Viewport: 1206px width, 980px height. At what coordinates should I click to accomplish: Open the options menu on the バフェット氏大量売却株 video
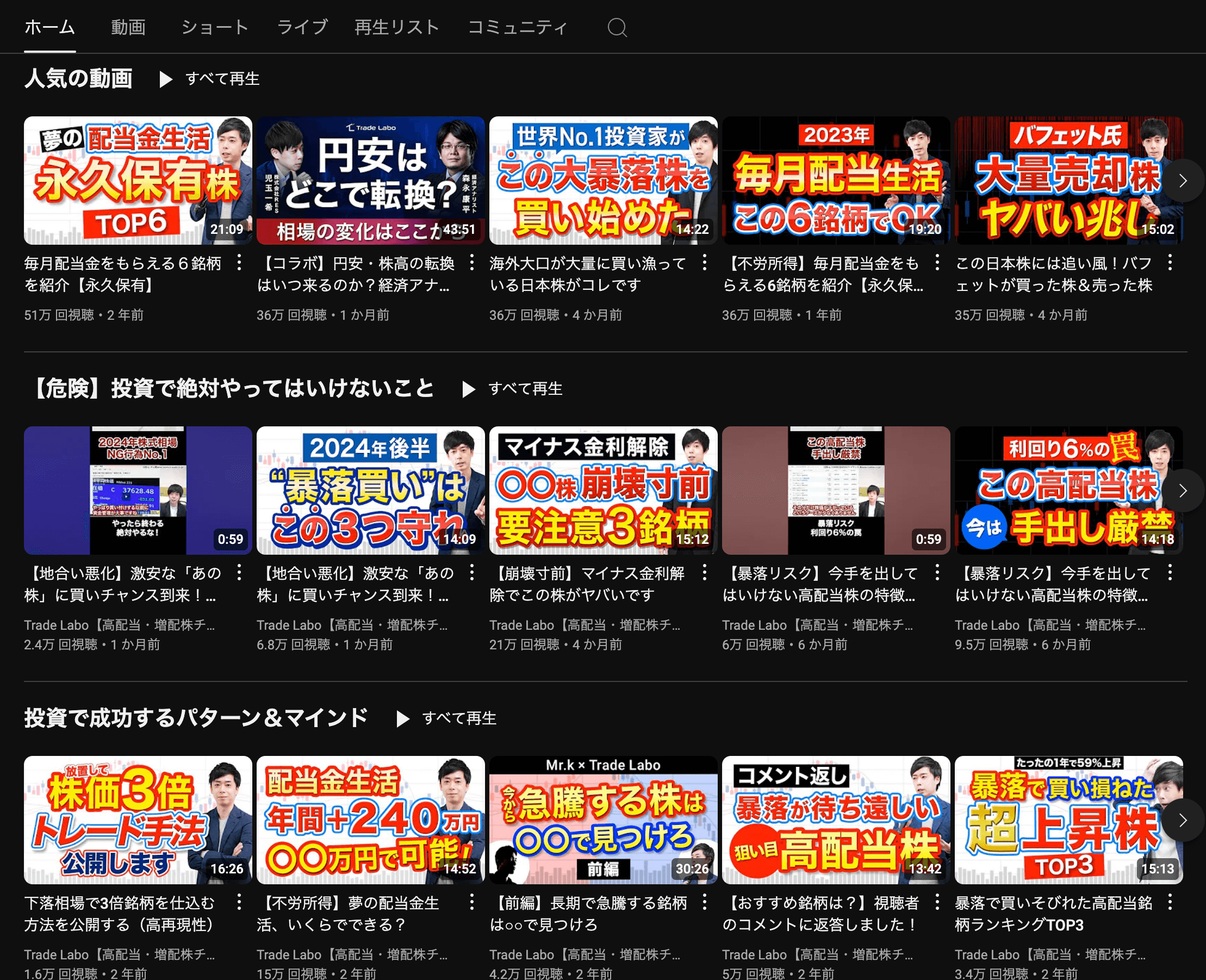[1171, 264]
